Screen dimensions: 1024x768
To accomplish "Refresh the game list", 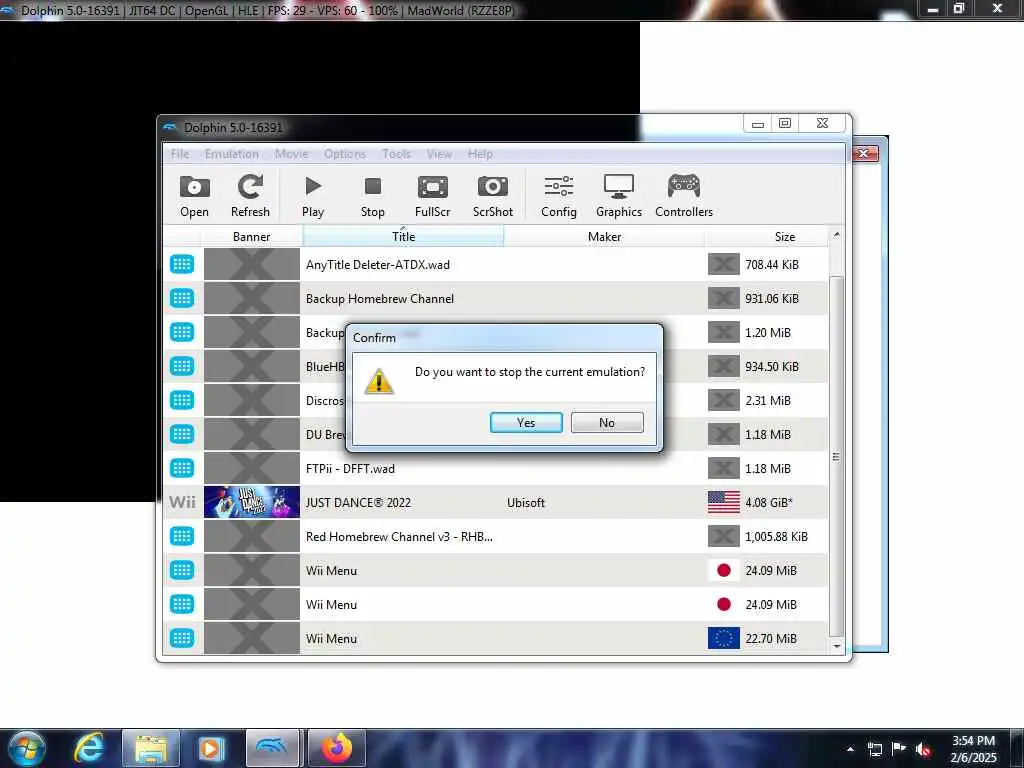I will tap(250, 196).
